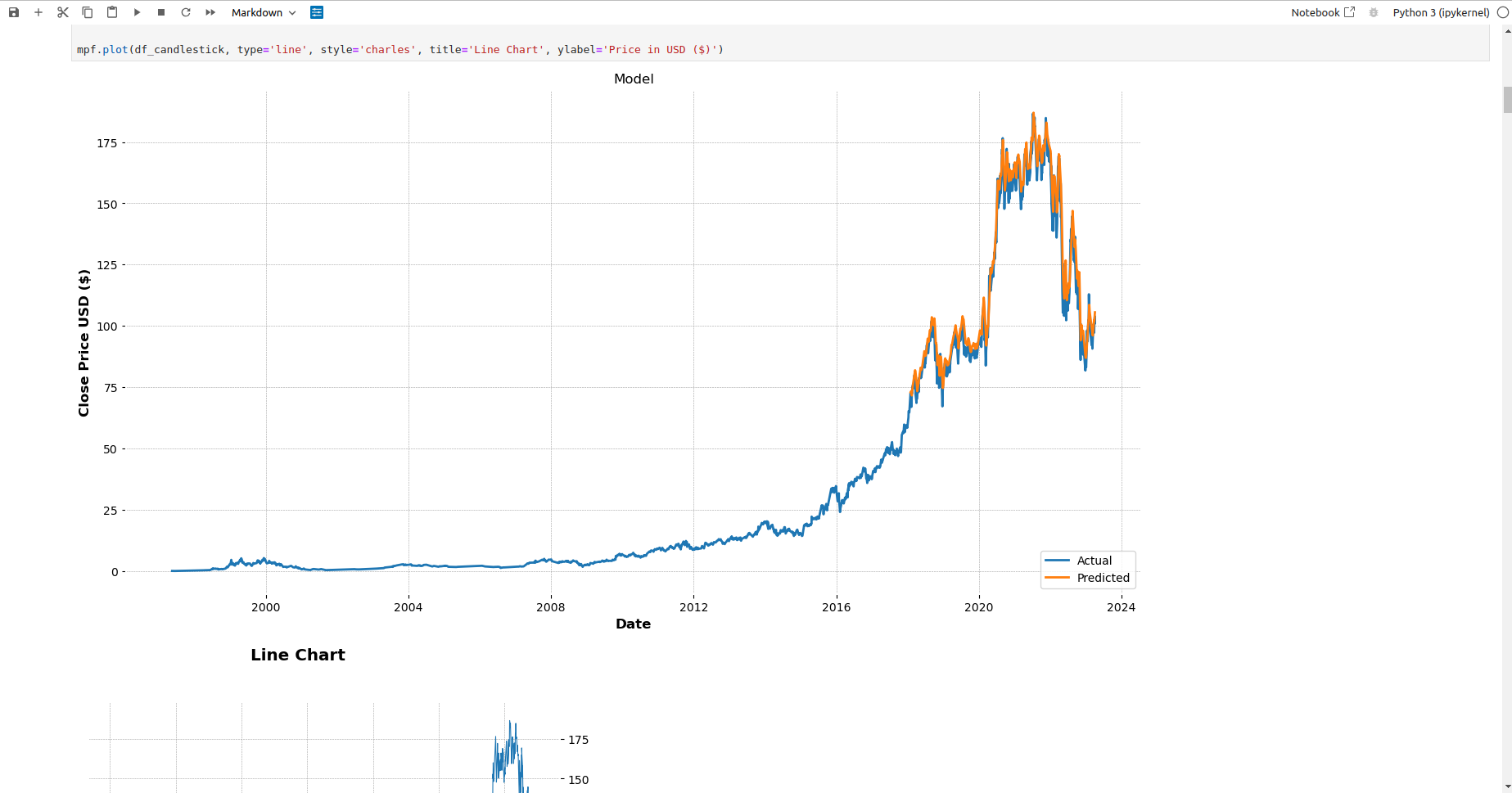Cut the selected cell with the scissors icon
This screenshot has width=1512, height=793.
pos(63,12)
